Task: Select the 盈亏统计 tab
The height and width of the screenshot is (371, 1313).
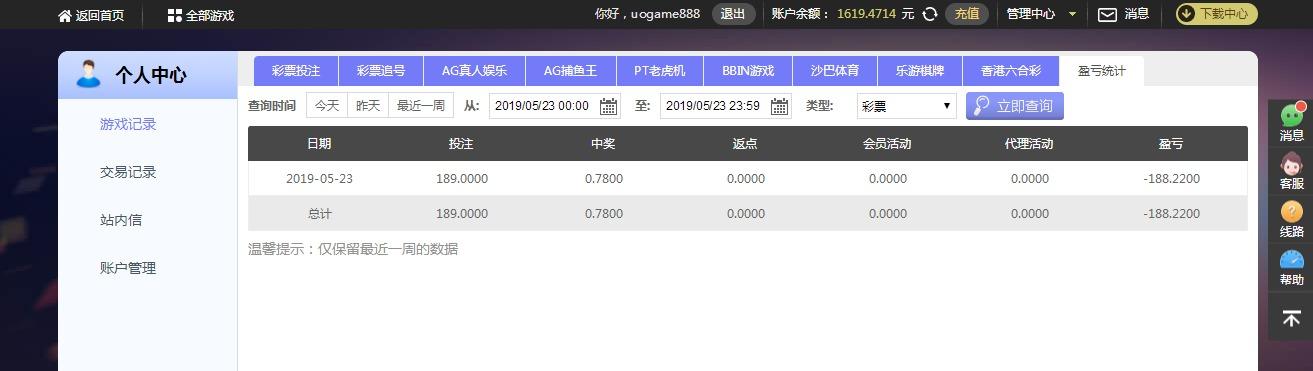Action: 1101,71
